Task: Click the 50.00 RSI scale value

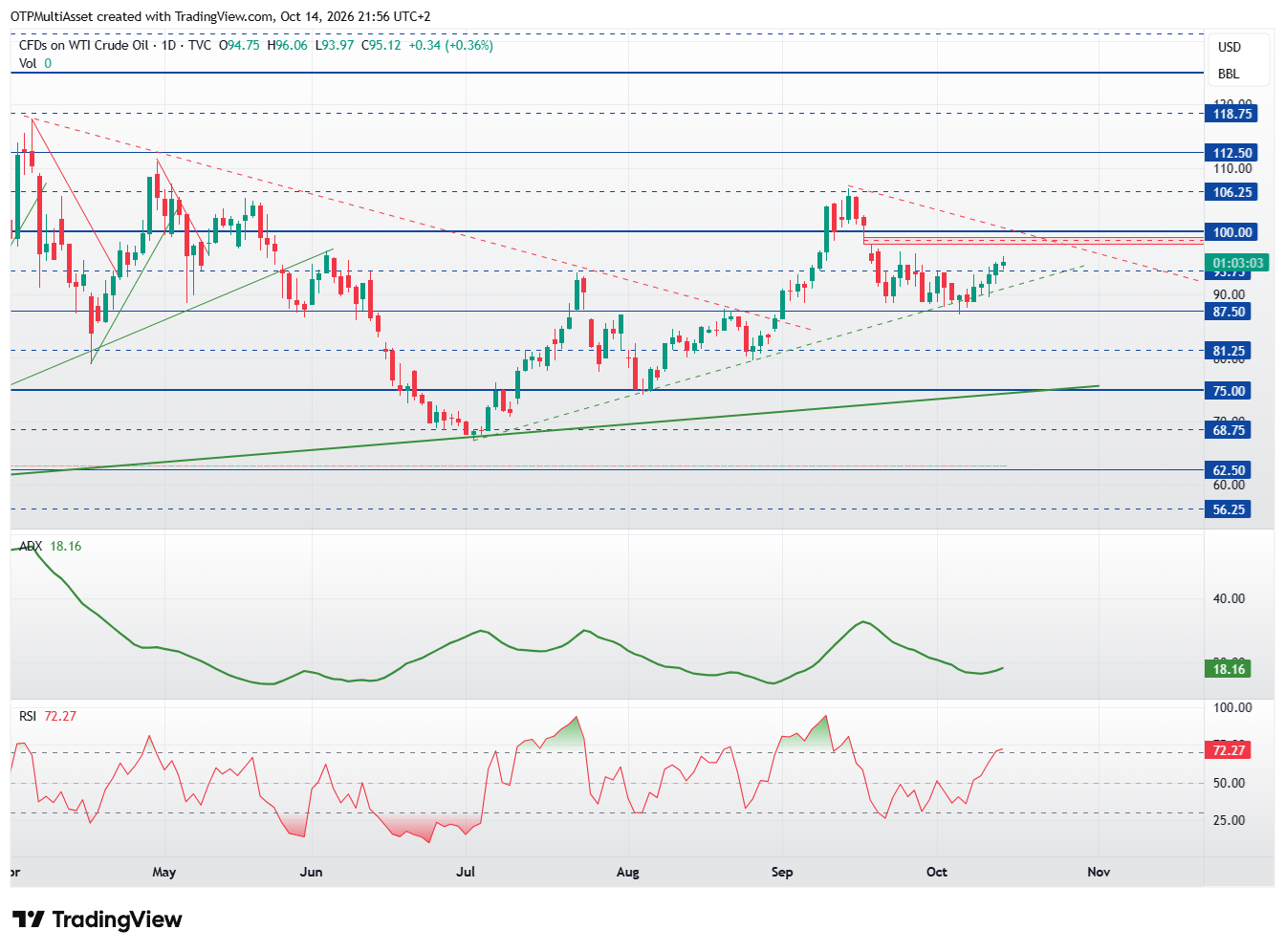Action: pos(1229,783)
